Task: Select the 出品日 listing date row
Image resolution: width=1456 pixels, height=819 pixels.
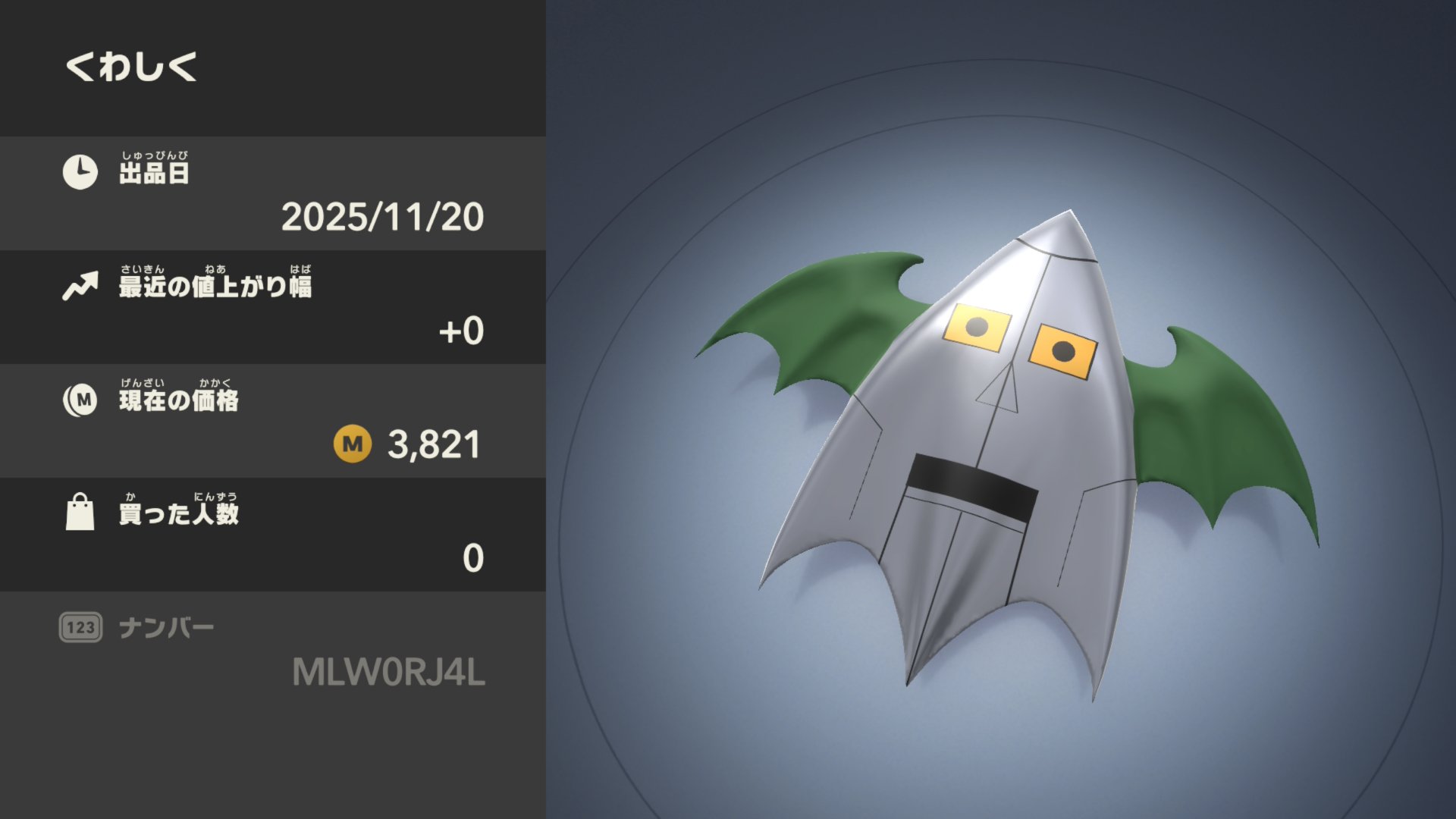Action: (x=273, y=193)
